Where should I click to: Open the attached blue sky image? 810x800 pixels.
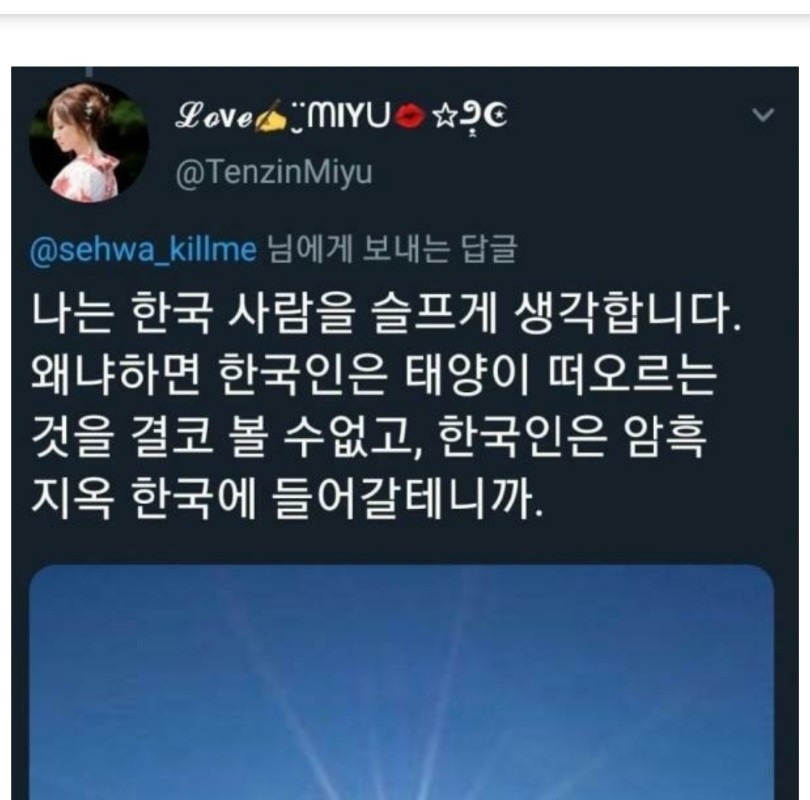click(401, 682)
